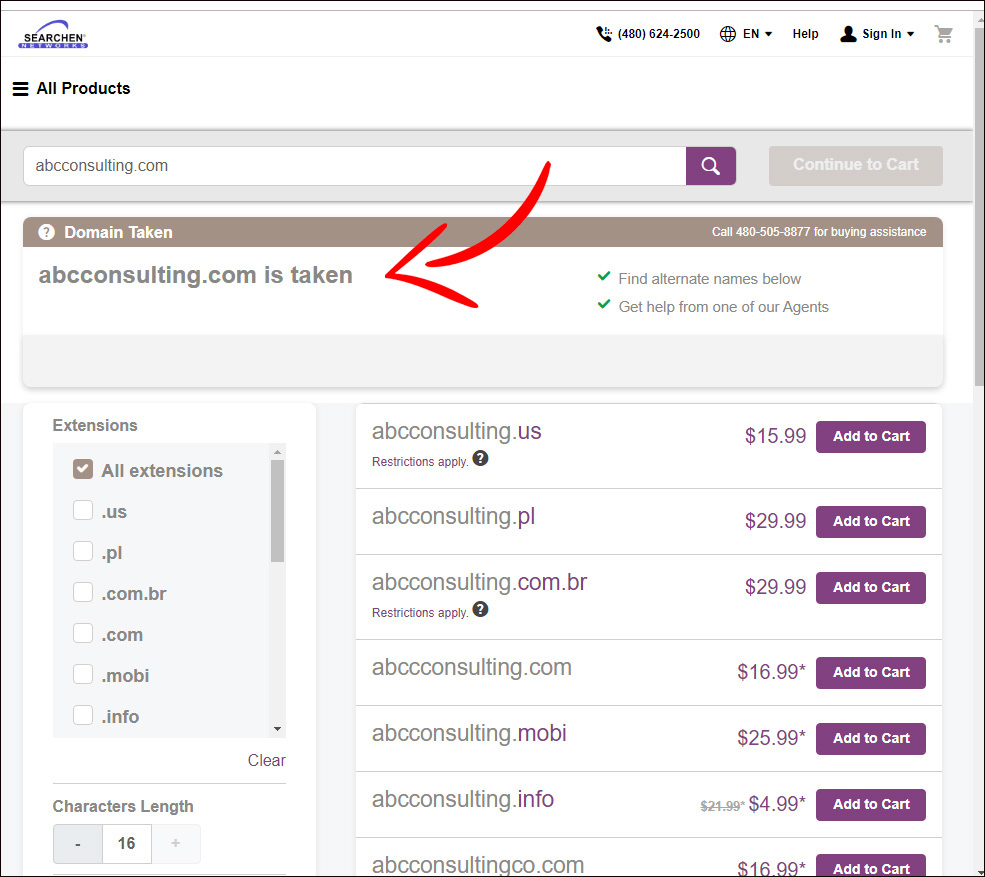Image resolution: width=985 pixels, height=877 pixels.
Task: Open restrictions help icon under abcconsulting.us
Action: [481, 459]
